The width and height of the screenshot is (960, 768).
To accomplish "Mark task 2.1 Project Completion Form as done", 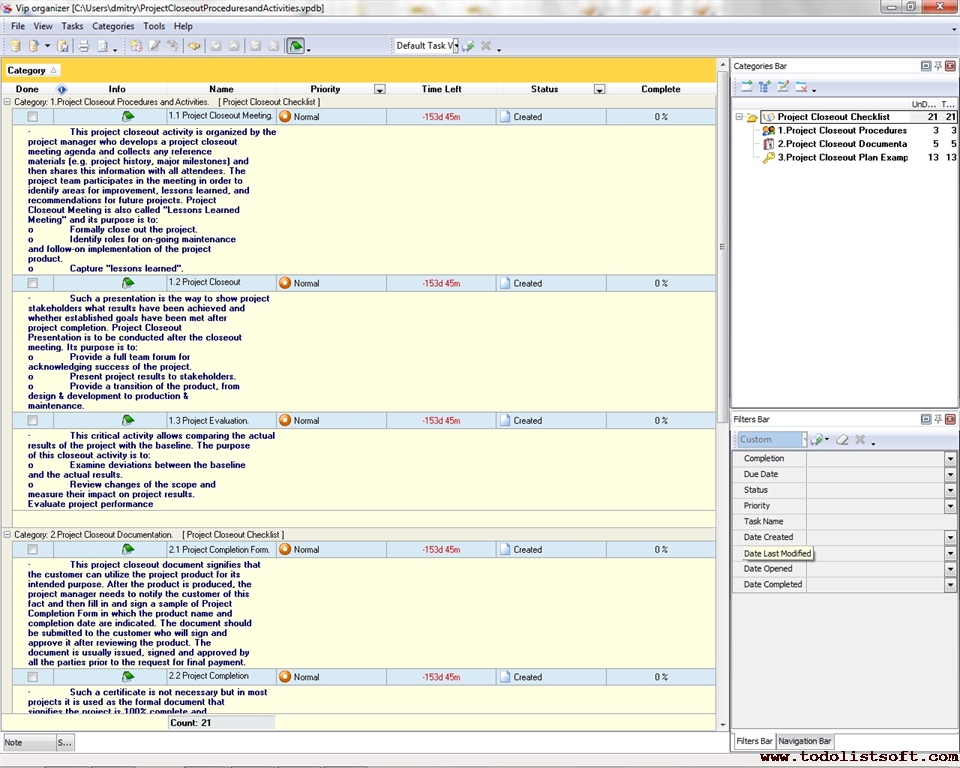I will [x=32, y=549].
